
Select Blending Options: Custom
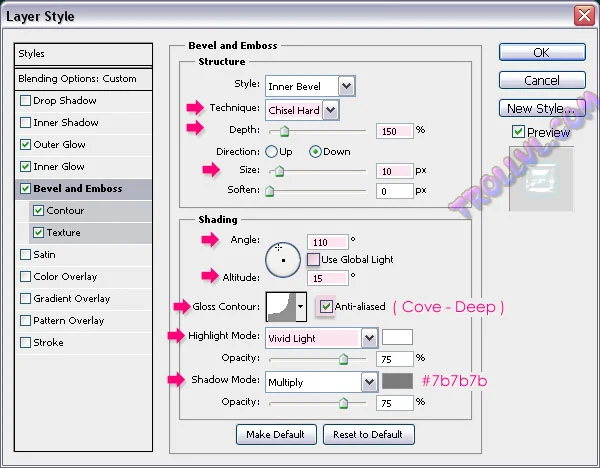(x=83, y=79)
